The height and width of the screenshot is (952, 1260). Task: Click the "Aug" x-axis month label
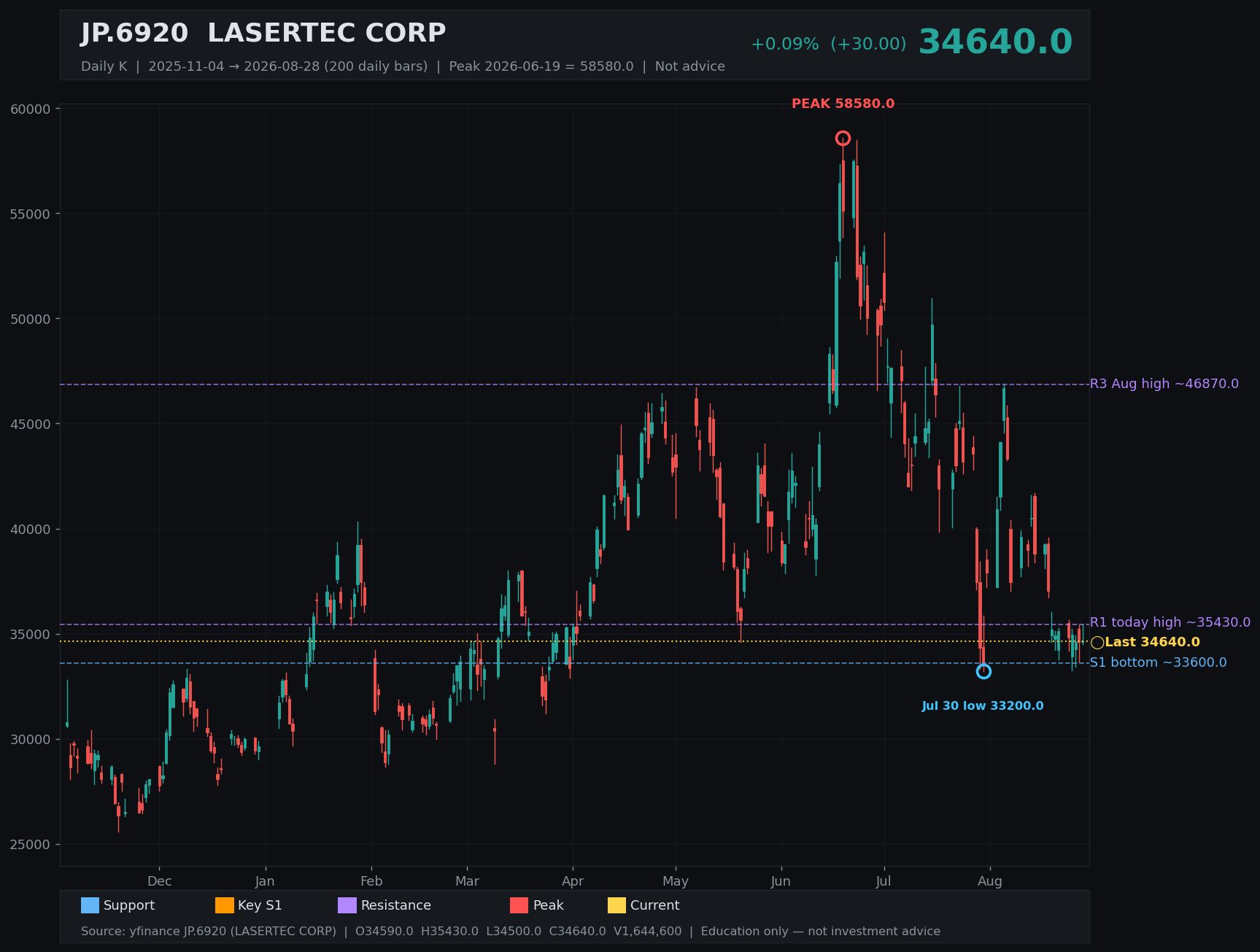pyautogui.click(x=990, y=881)
